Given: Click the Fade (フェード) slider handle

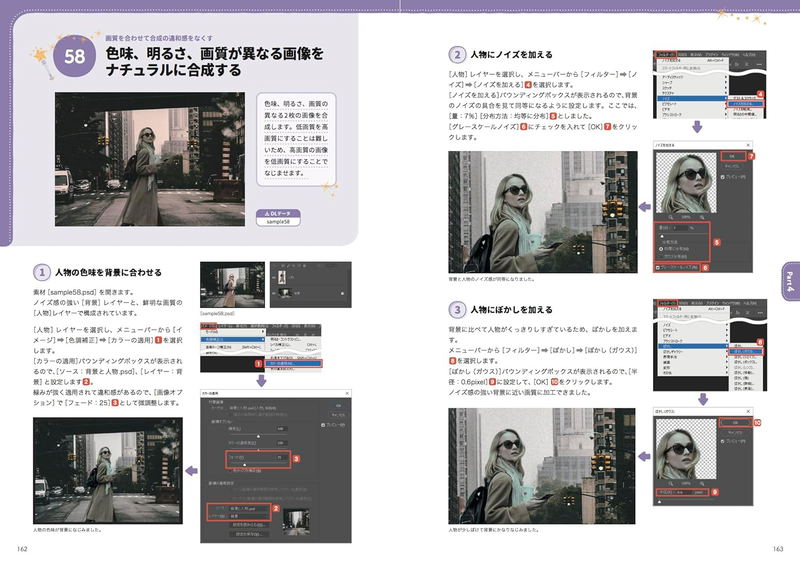Looking at the screenshot, I should pos(245,465).
